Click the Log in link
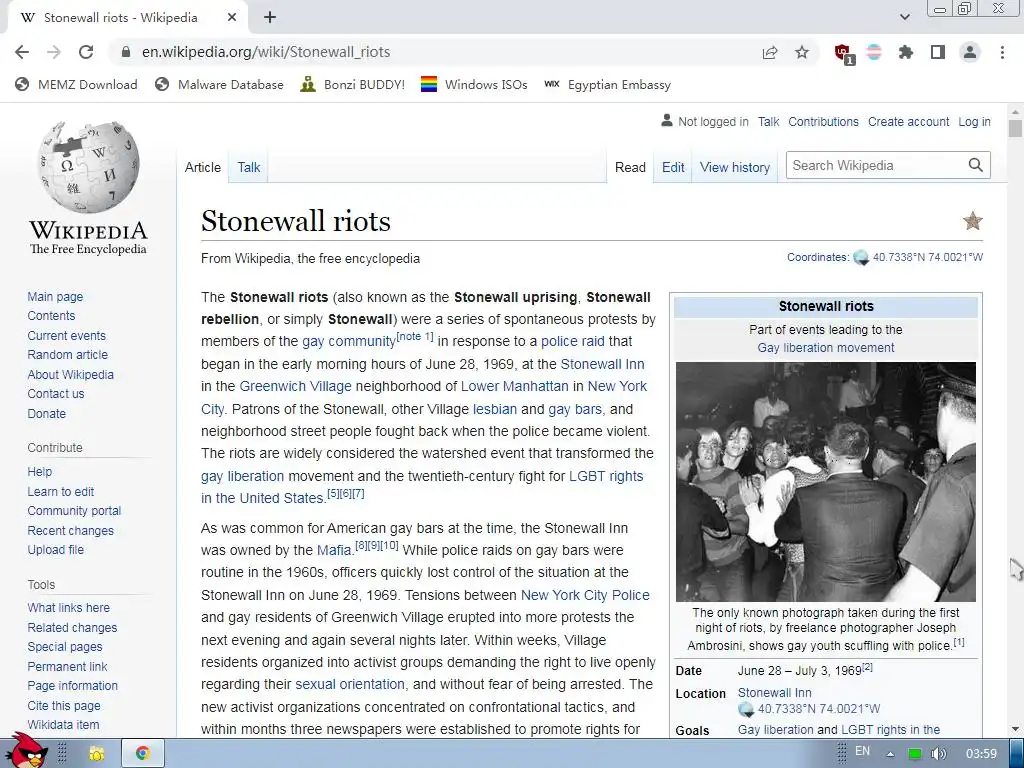Screen dimensions: 1024x768 [974, 121]
